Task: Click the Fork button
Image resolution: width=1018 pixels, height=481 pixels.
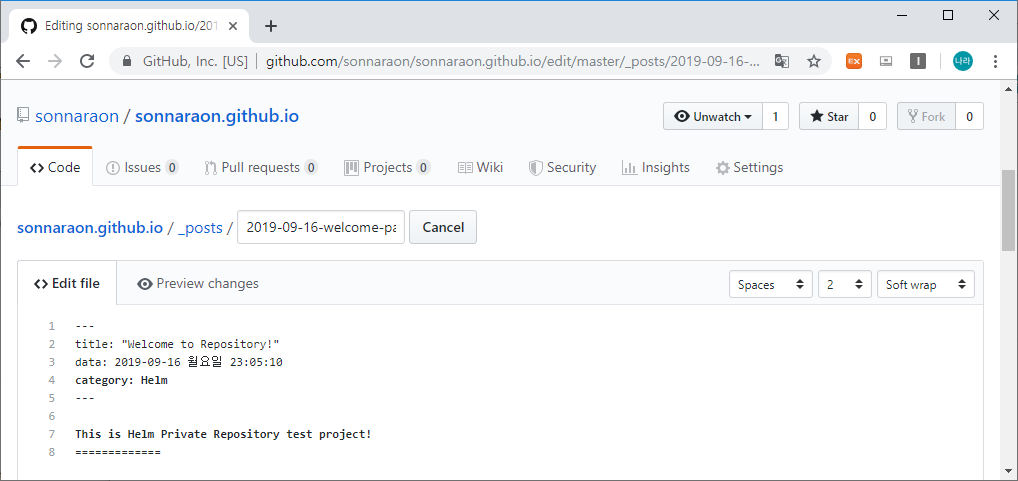Action: (x=926, y=117)
